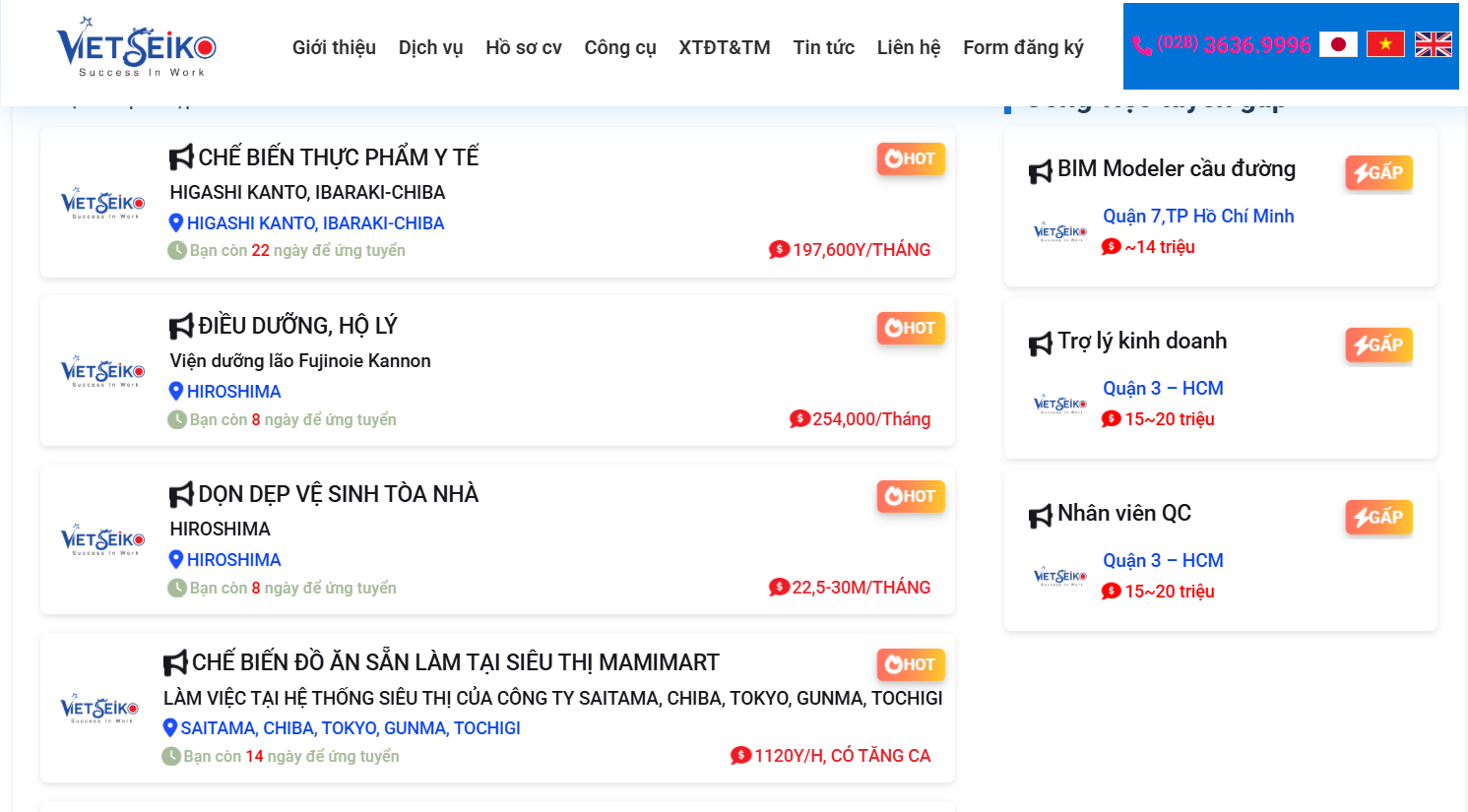Click the GẤP badge on Trợ lý kinh doanh
The image size is (1468, 812).
(1378, 344)
